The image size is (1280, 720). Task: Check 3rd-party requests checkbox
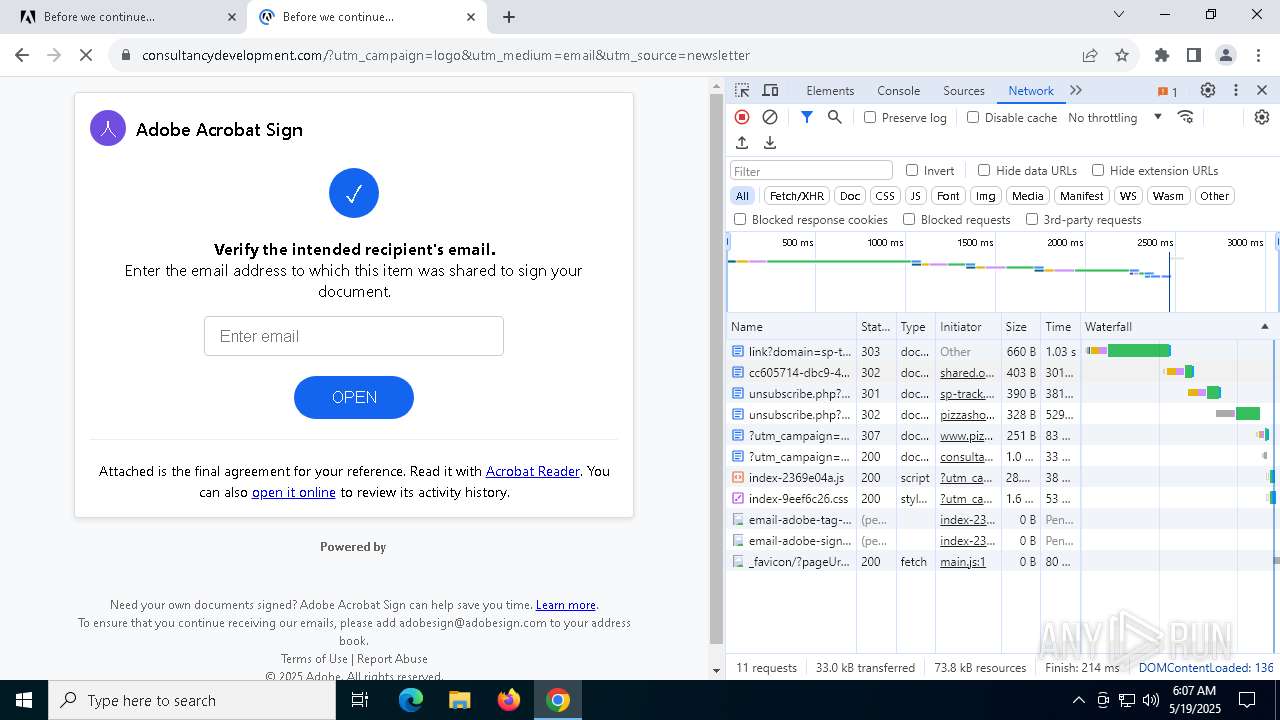coord(1032,219)
